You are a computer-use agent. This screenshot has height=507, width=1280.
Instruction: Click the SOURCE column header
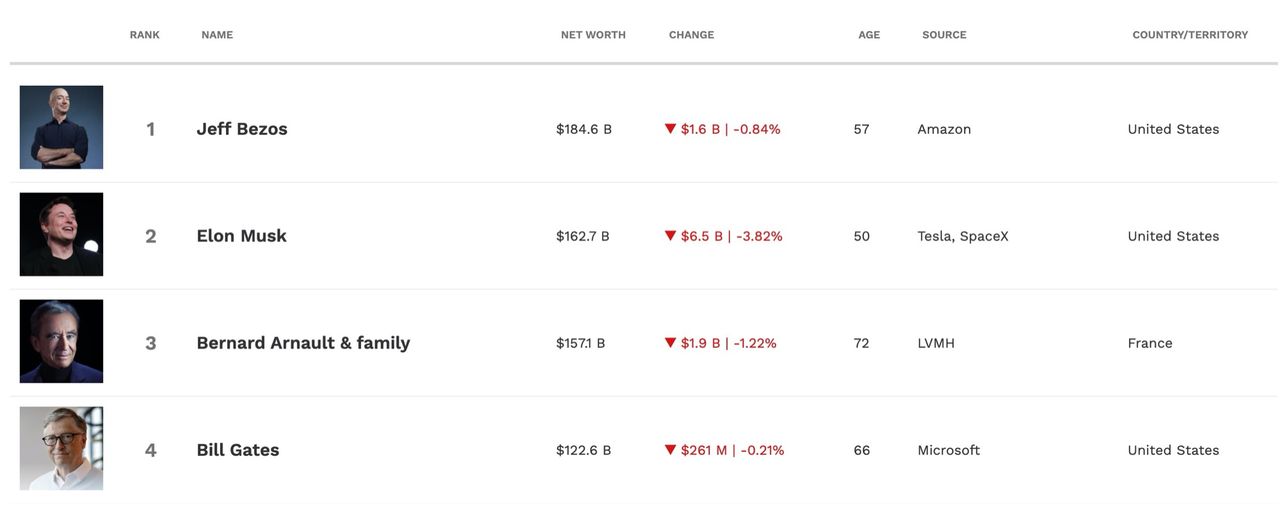tap(944, 35)
